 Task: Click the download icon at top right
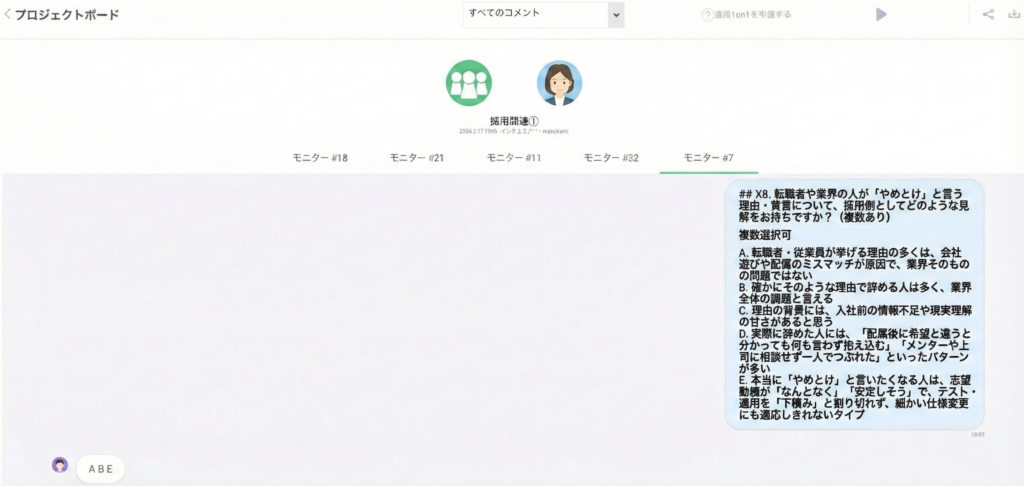coord(1013,14)
